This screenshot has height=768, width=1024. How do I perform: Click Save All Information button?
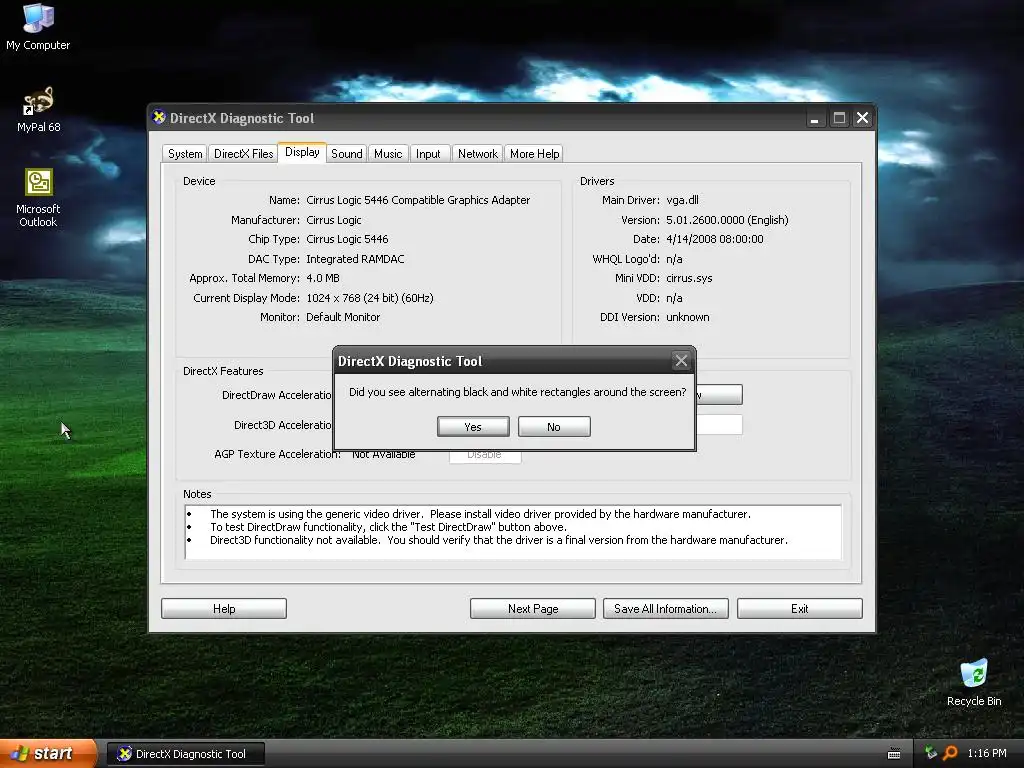pyautogui.click(x=665, y=609)
